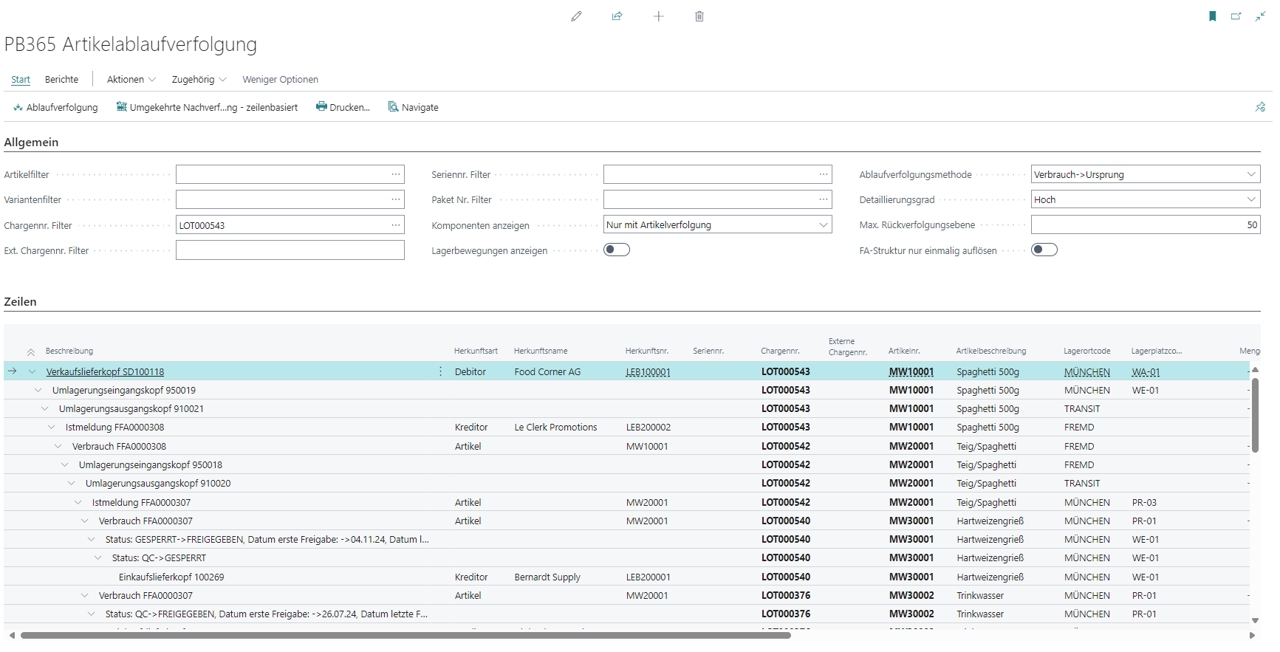Run the Ablaufverfolgung action
Image resolution: width=1280 pixels, height=652 pixels.
click(x=55, y=107)
